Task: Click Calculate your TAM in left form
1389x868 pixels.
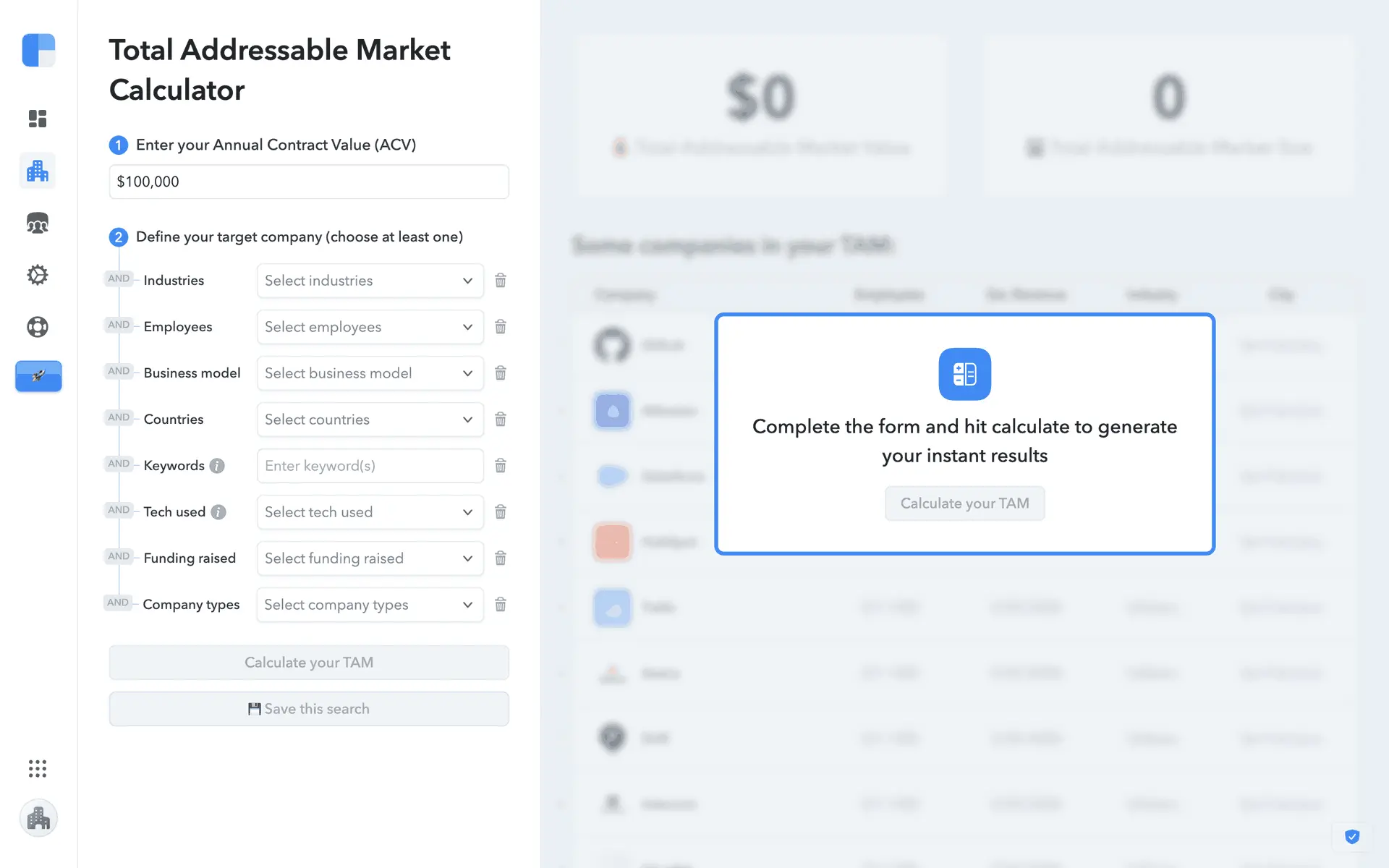Action: coord(309,663)
